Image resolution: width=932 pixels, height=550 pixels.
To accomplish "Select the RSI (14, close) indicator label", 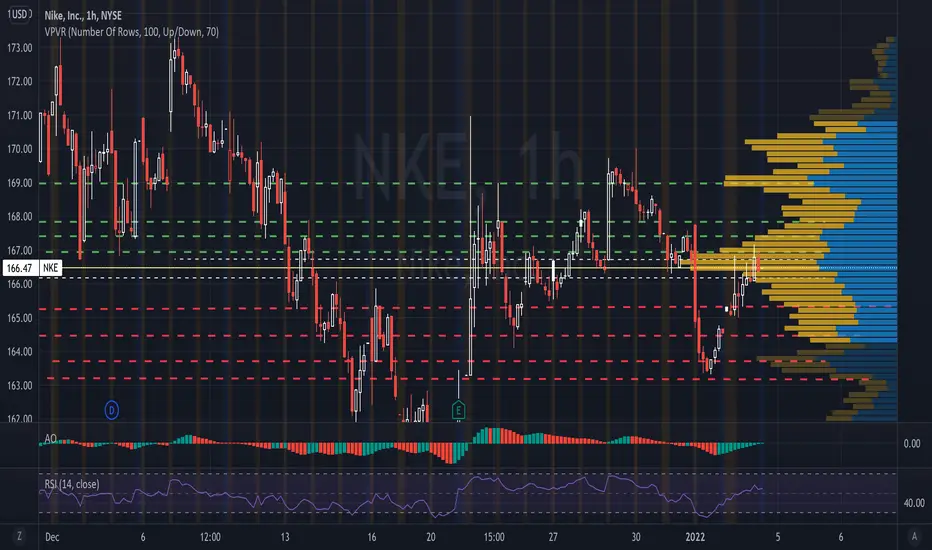I will click(x=72, y=484).
